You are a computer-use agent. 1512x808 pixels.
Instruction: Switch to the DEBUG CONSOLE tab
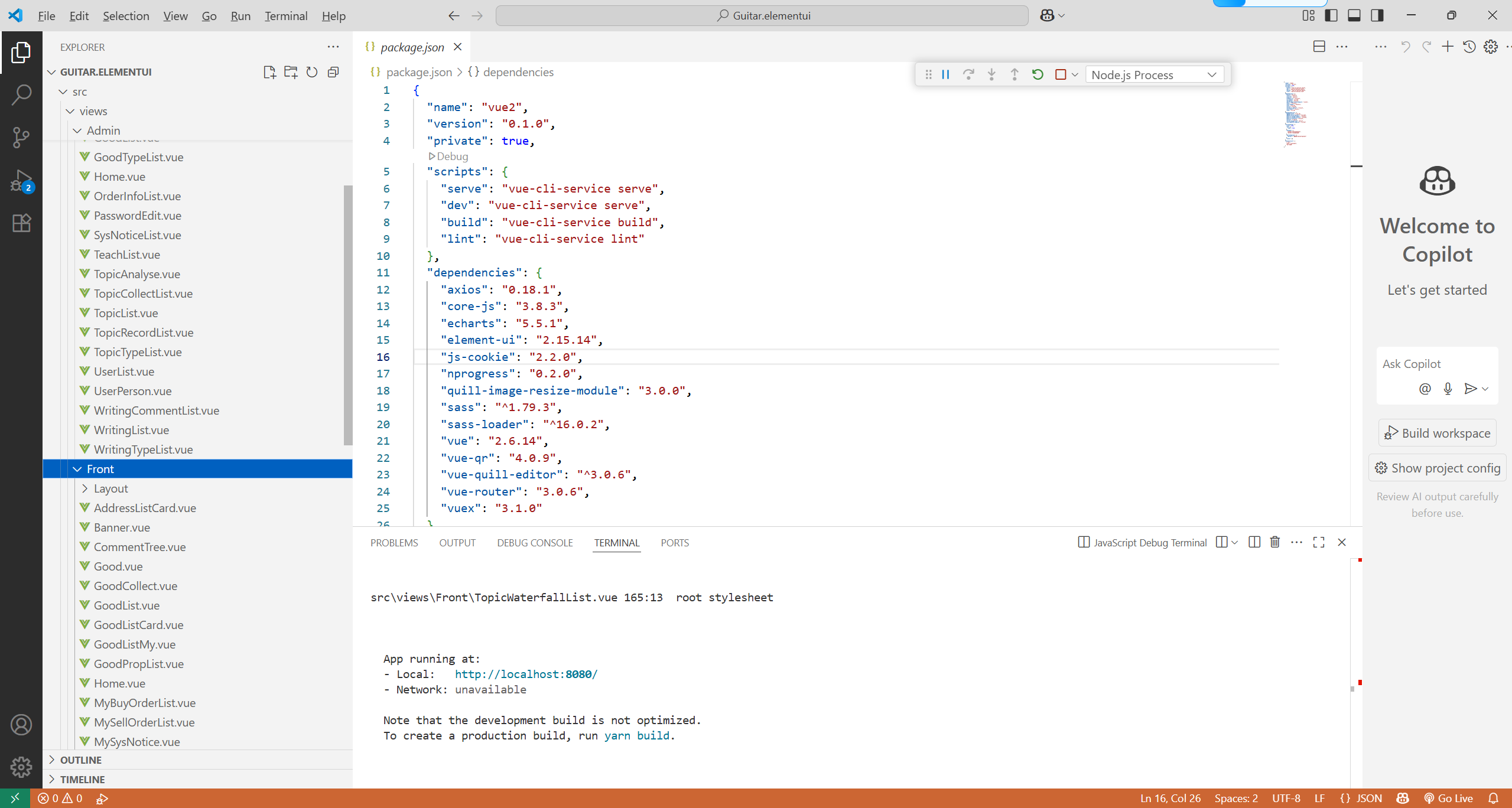click(x=535, y=543)
